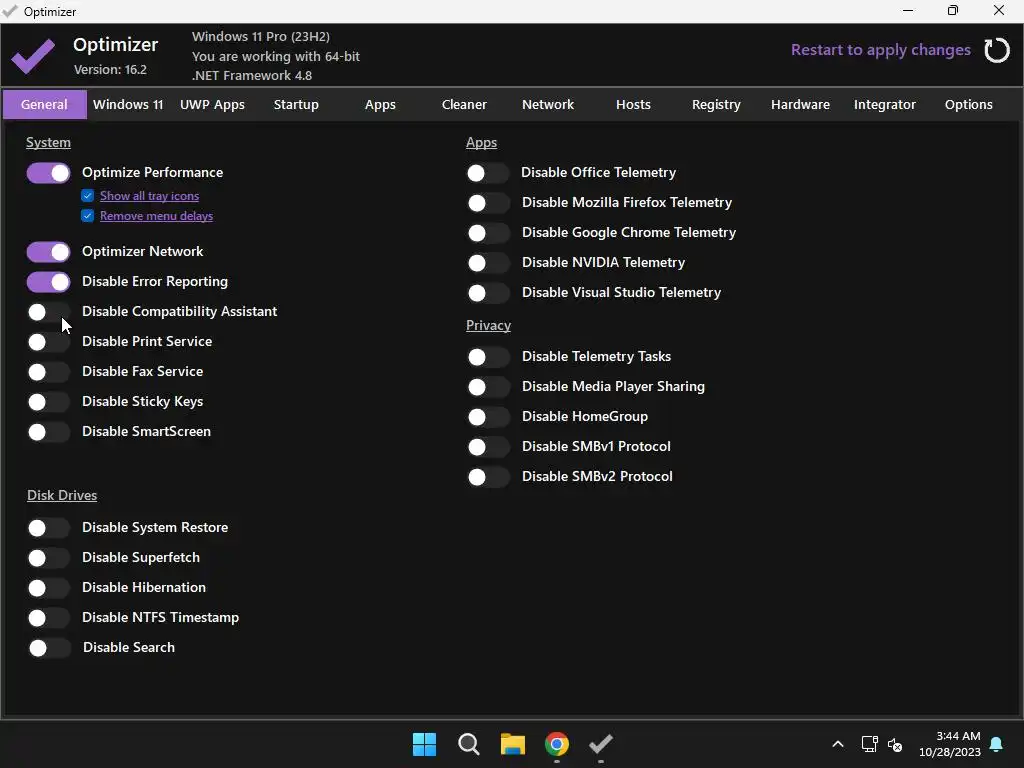Turn off Disable Error Reporting toggle

click(x=48, y=282)
